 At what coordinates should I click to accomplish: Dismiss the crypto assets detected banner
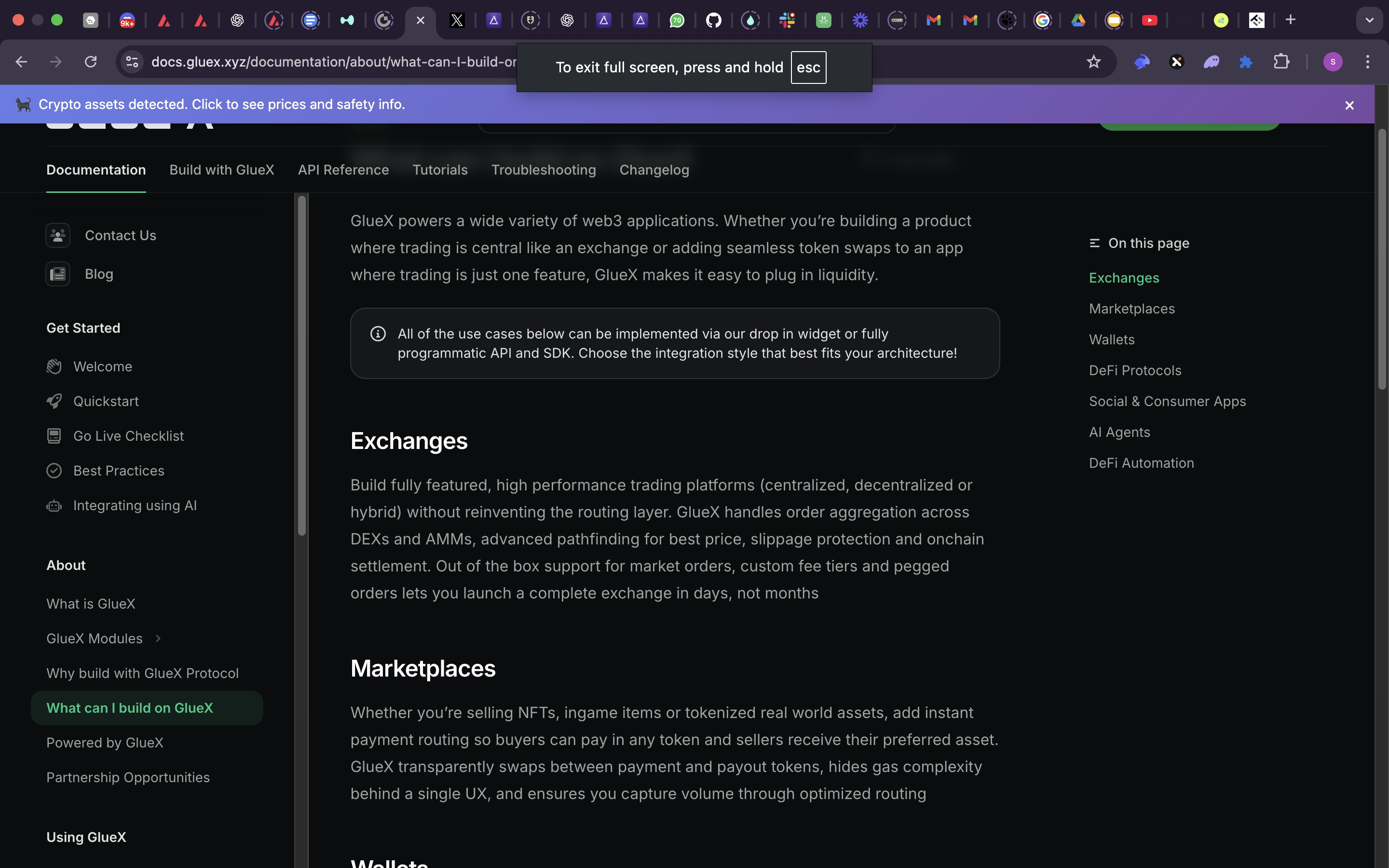1349,105
